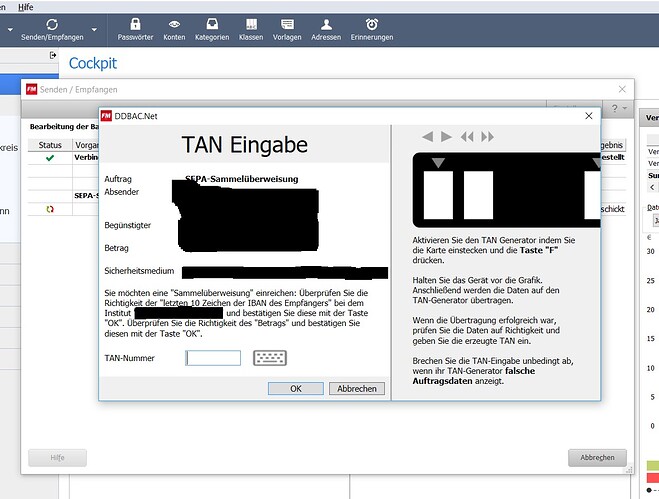Open the Hilfe menu
Screen dimensions: 659x499
point(26,7)
